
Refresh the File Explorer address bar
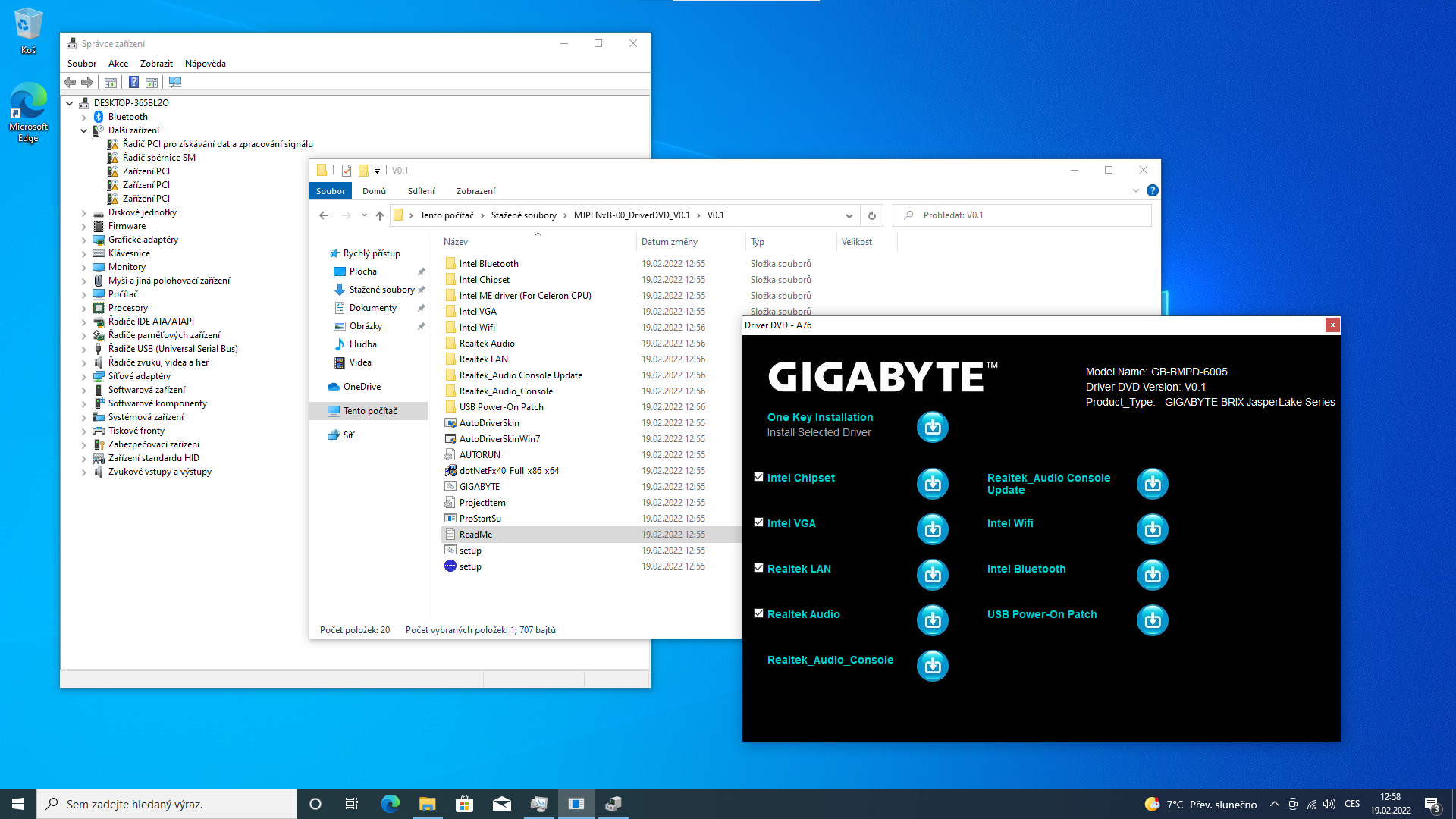872,215
